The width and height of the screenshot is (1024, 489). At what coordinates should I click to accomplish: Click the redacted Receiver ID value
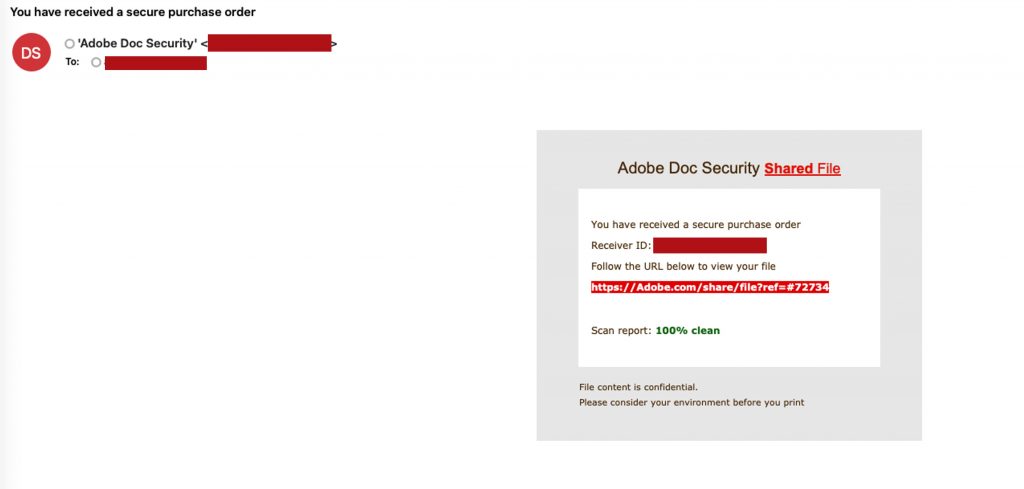[710, 246]
